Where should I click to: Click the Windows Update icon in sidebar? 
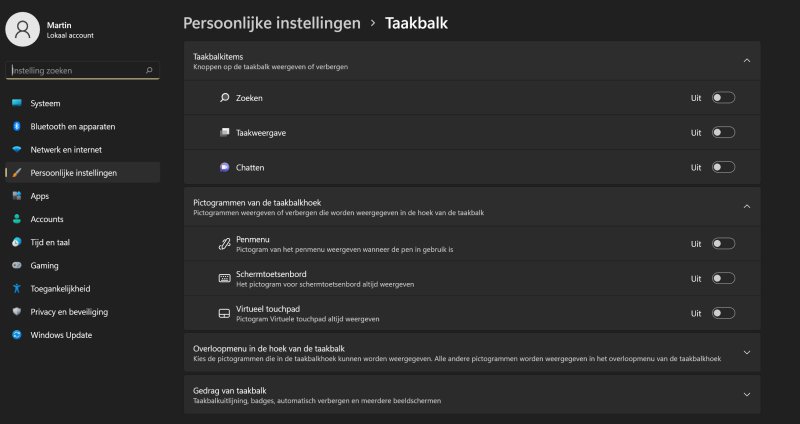pos(17,335)
